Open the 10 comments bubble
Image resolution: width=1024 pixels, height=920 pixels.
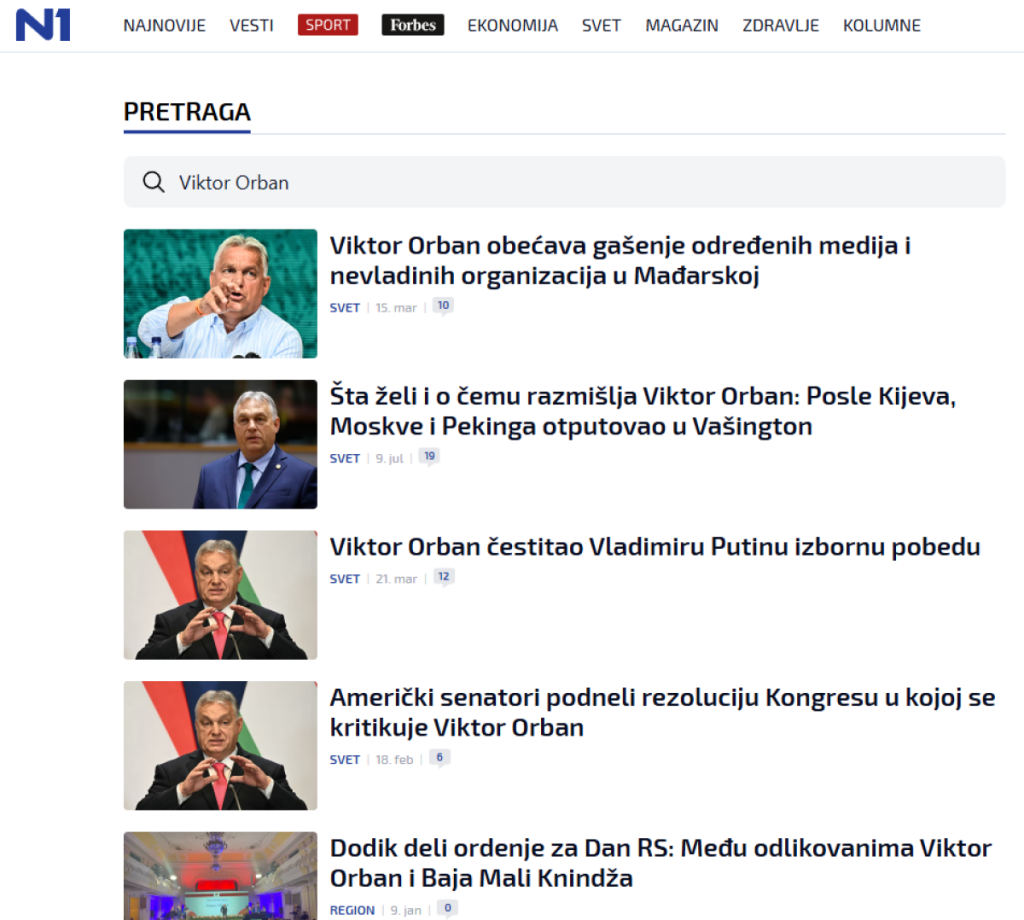pyautogui.click(x=443, y=306)
